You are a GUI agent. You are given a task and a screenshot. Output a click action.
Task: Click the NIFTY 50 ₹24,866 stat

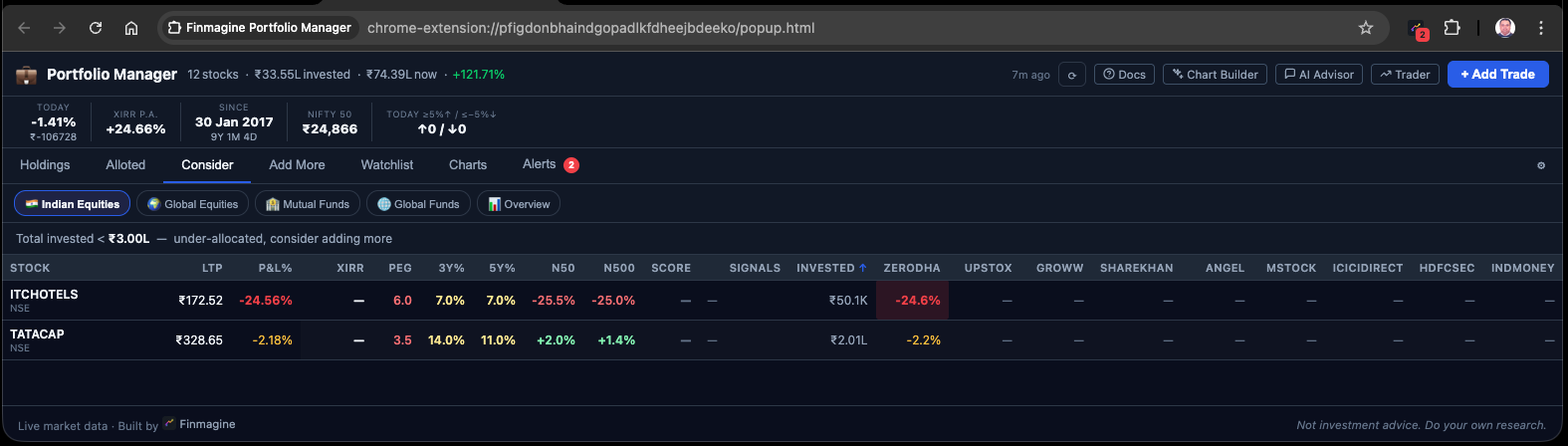[330, 122]
